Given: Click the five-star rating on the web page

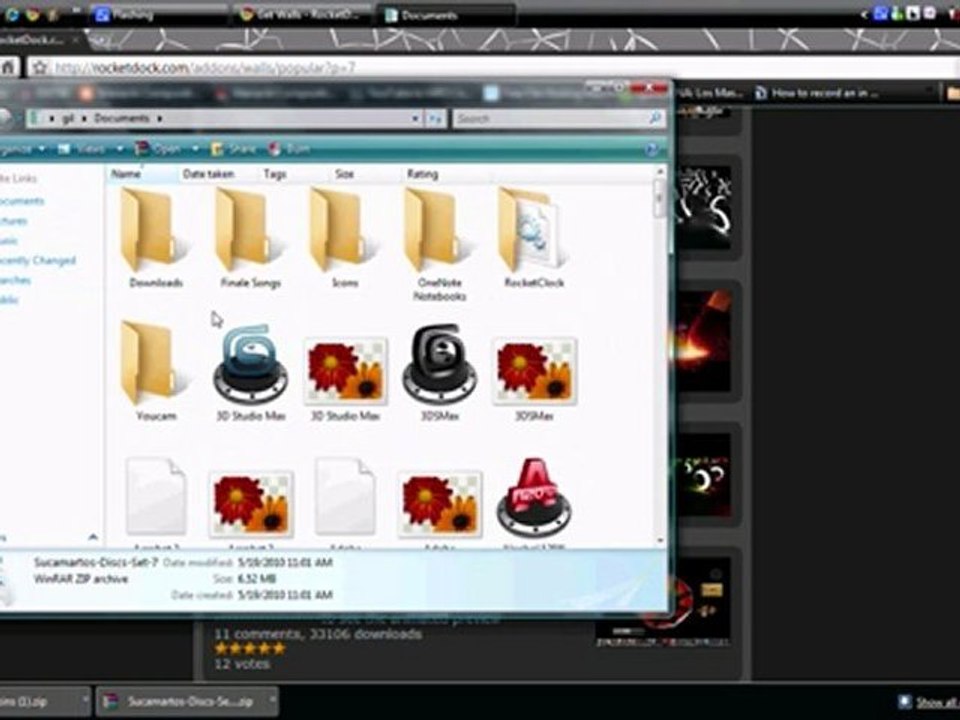Looking at the screenshot, I should click(x=250, y=648).
